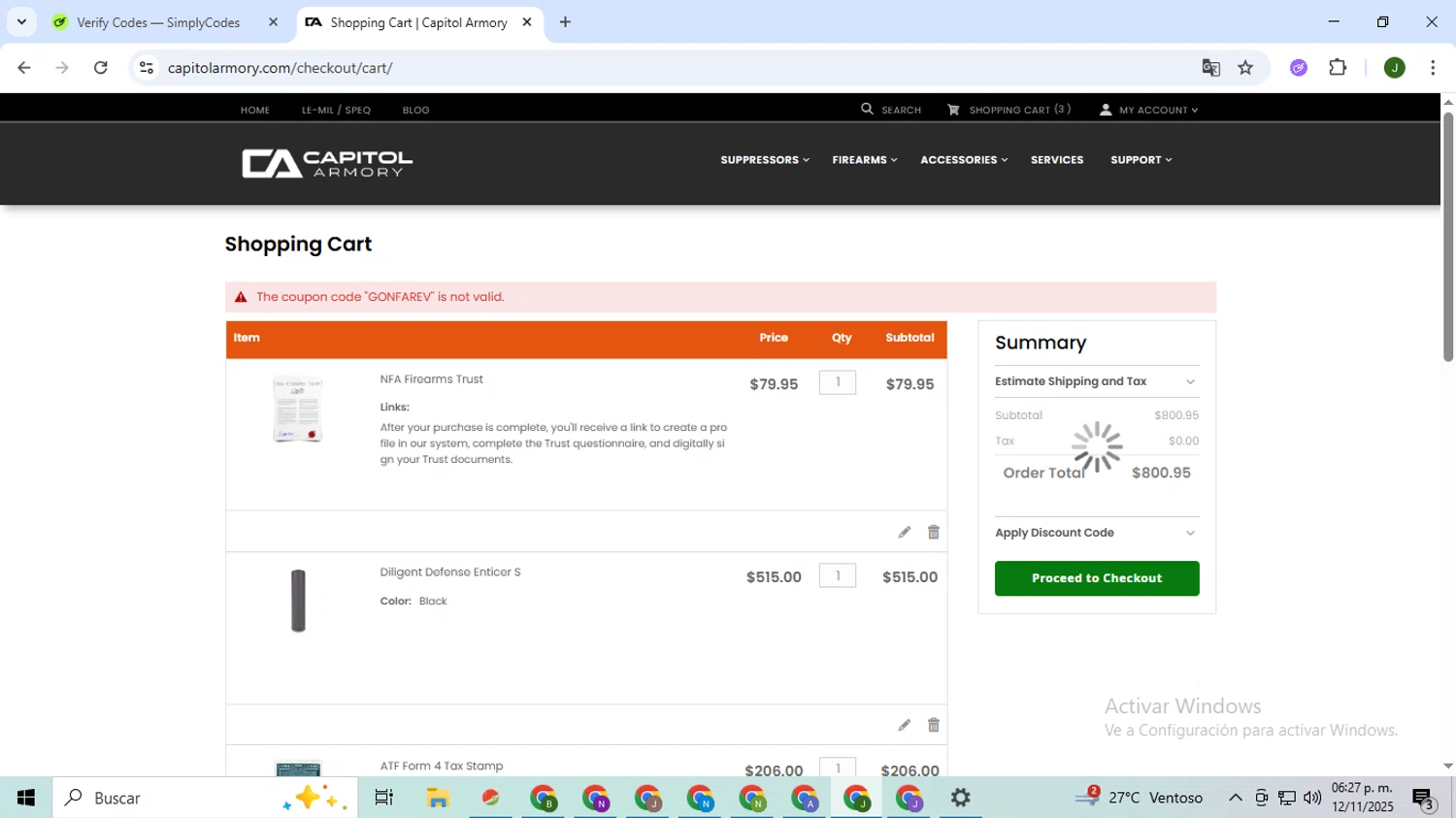Viewport: 1456px width, 818px height.
Task: Click the scrollbar down arrow
Action: pos(1448,766)
